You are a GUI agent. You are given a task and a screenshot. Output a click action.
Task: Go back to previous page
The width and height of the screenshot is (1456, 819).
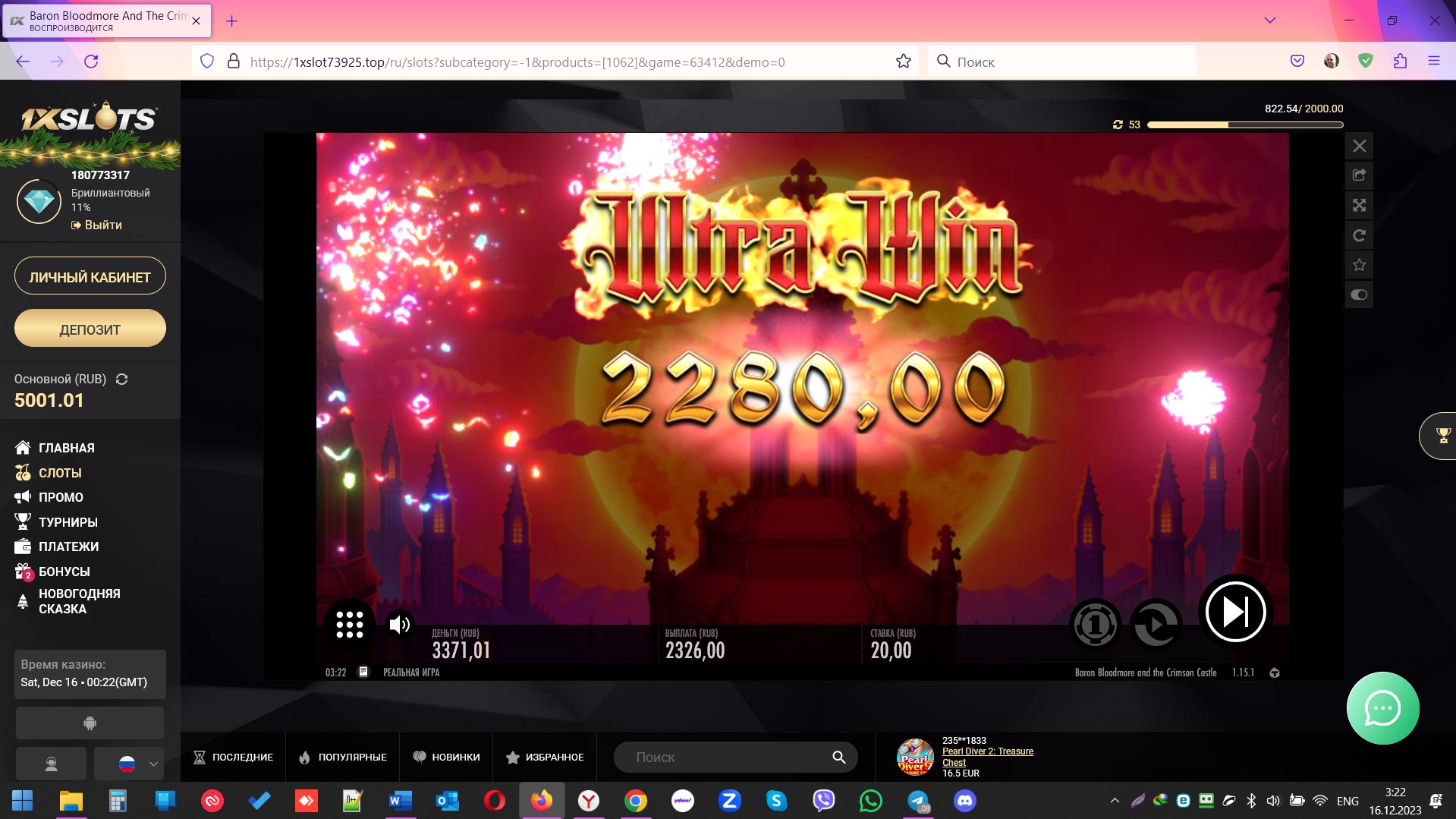pyautogui.click(x=23, y=61)
